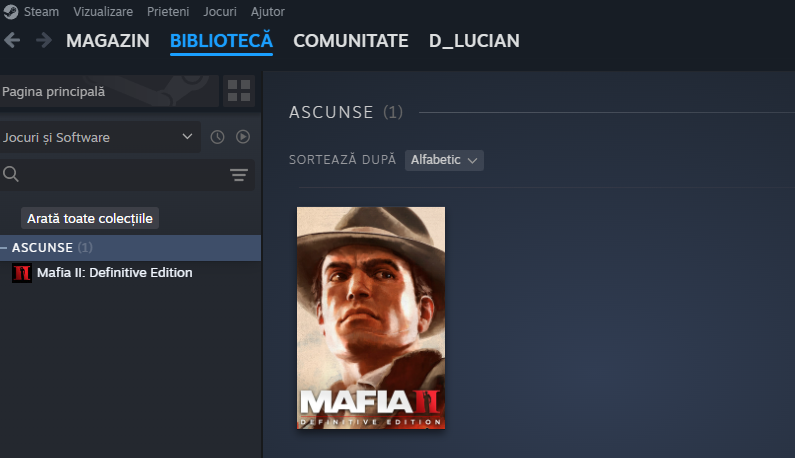Viewport: 795px width, 458px height.
Task: Open the COMUNITATE tab
Action: coord(350,41)
